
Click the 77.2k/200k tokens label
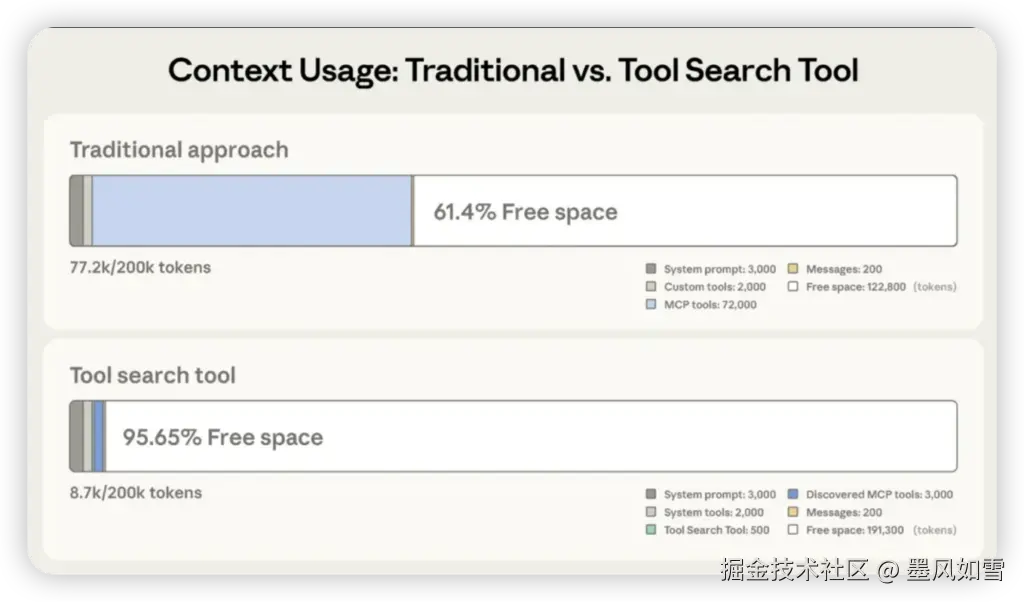tap(140, 267)
